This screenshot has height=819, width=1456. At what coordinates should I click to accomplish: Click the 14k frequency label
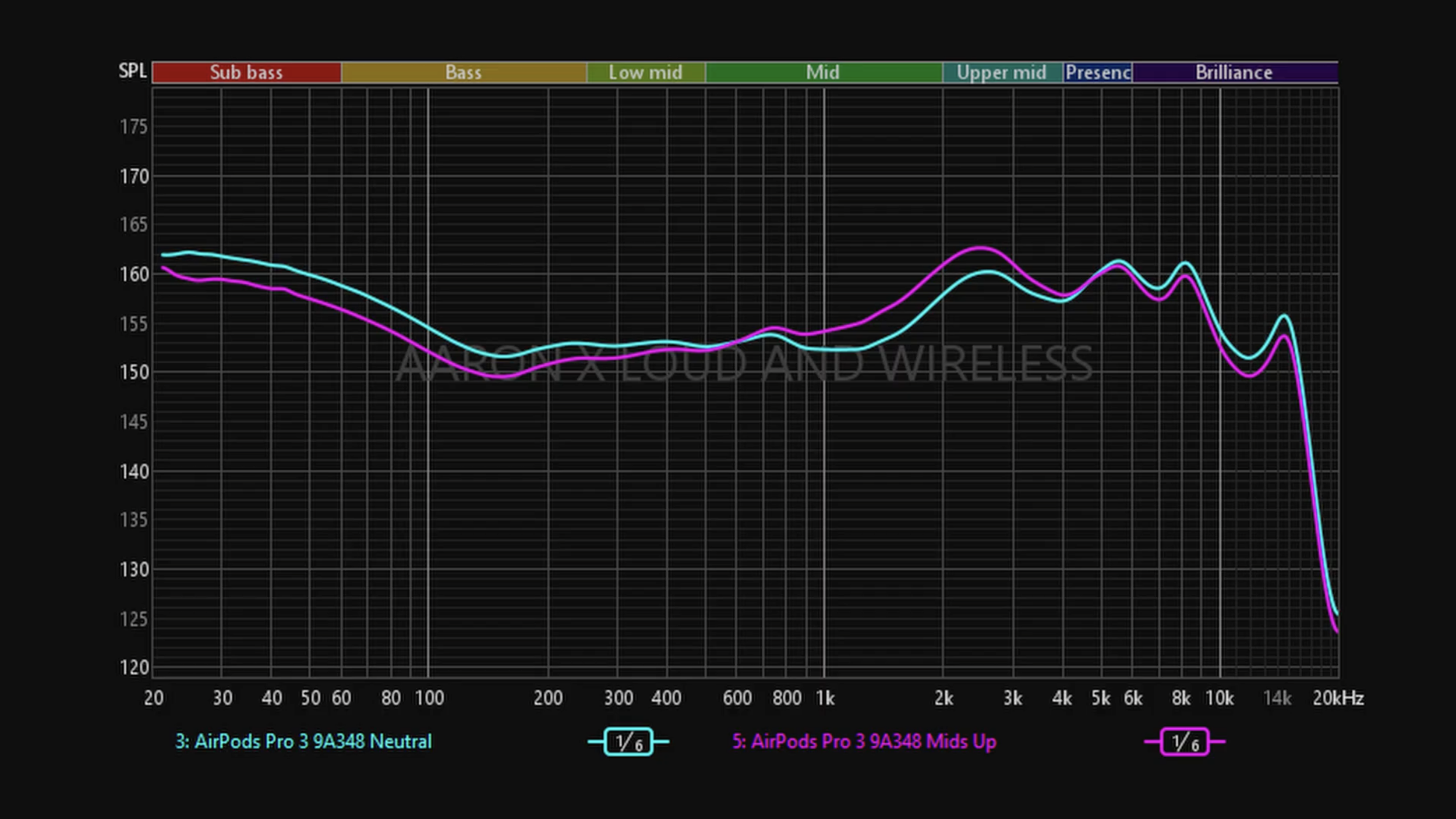(1277, 698)
